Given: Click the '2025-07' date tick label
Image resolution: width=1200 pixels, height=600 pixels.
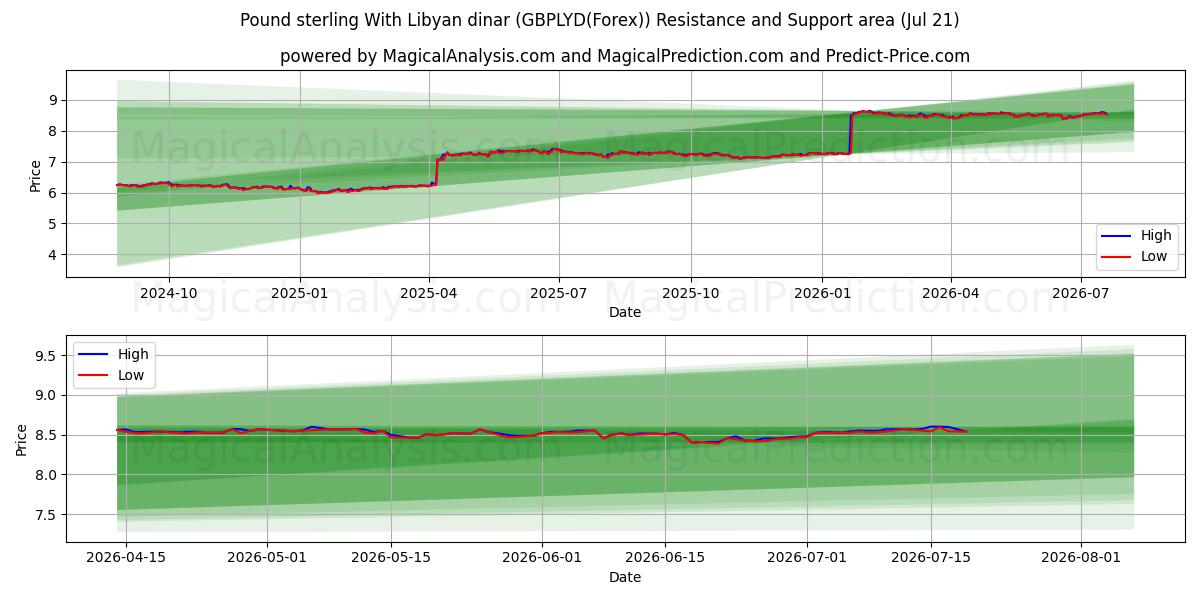Looking at the screenshot, I should (558, 293).
